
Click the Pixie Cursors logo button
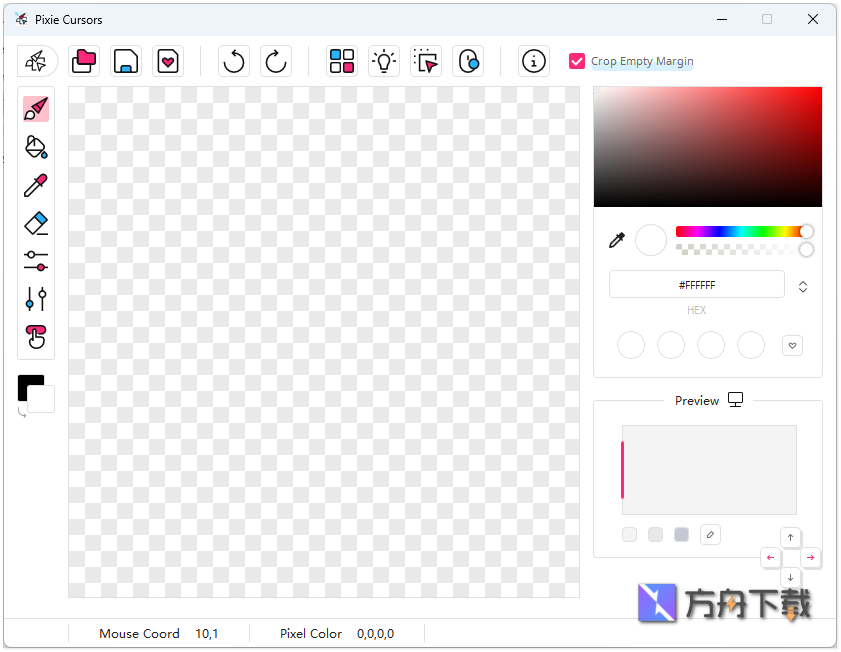[36, 61]
